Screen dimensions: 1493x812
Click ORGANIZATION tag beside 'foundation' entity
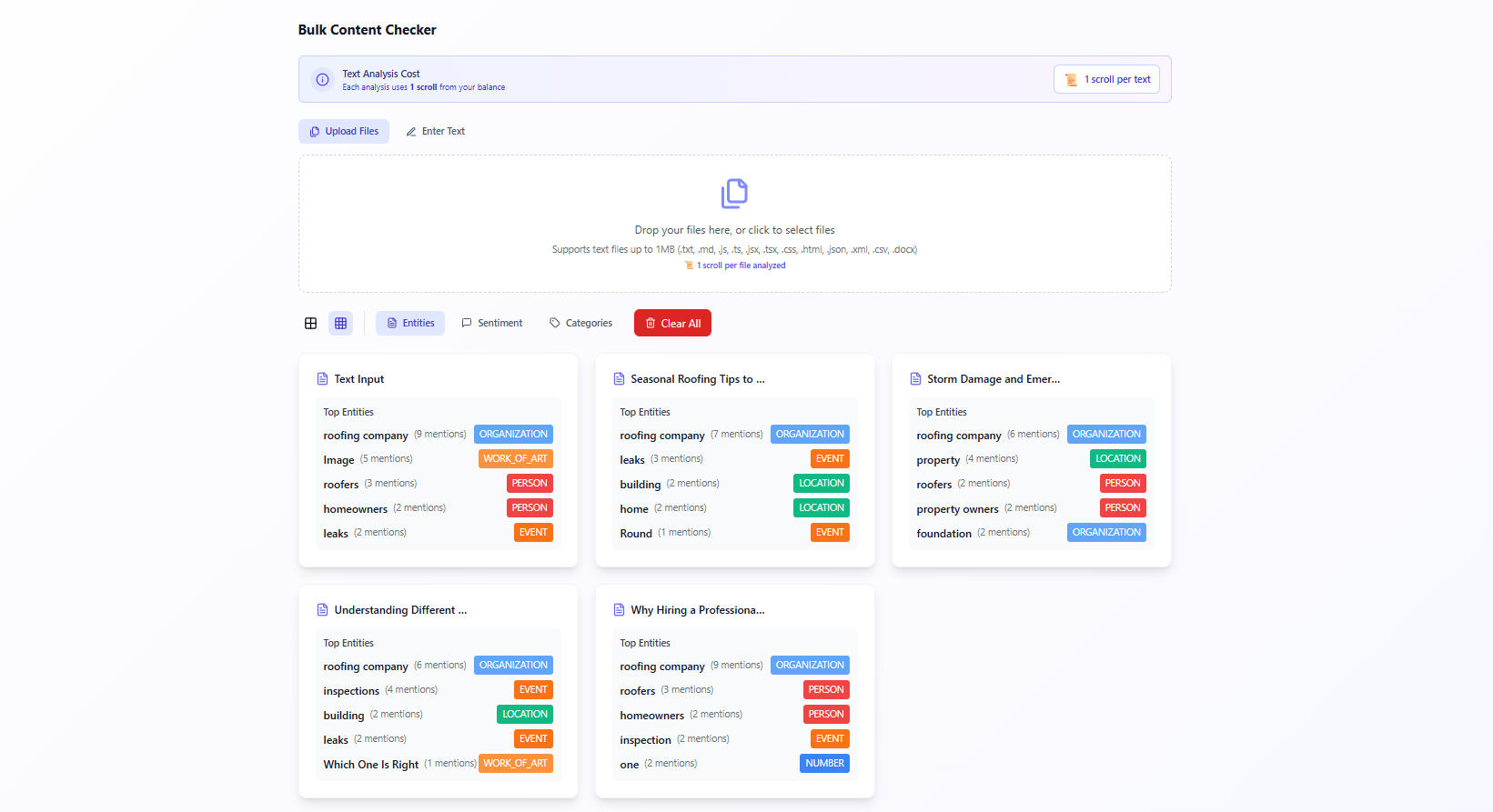pos(1106,533)
